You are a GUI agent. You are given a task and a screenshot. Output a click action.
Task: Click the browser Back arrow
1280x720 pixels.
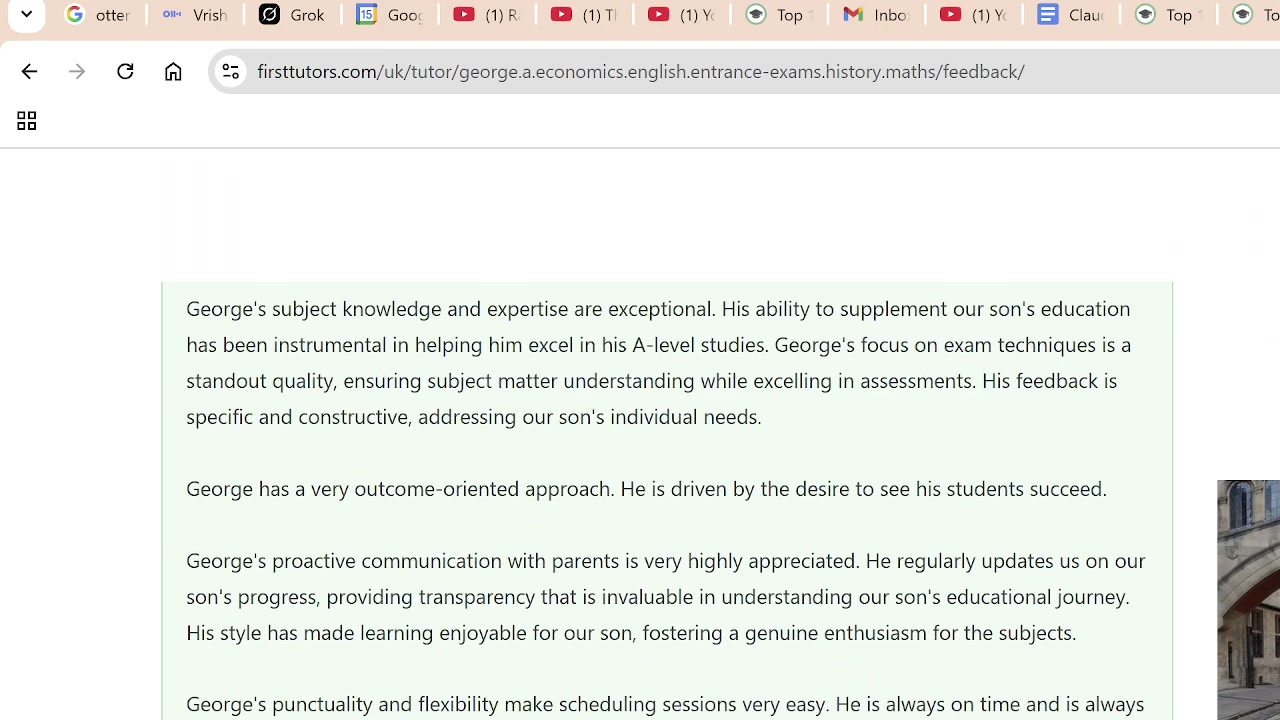click(28, 71)
